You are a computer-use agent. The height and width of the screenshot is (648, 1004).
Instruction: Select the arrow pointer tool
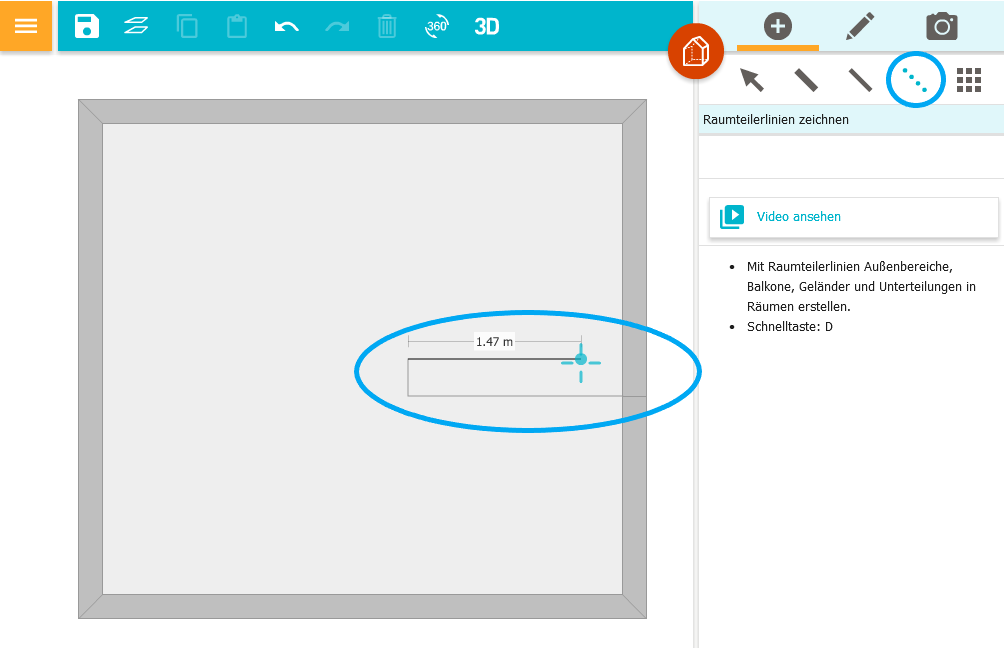pos(752,80)
